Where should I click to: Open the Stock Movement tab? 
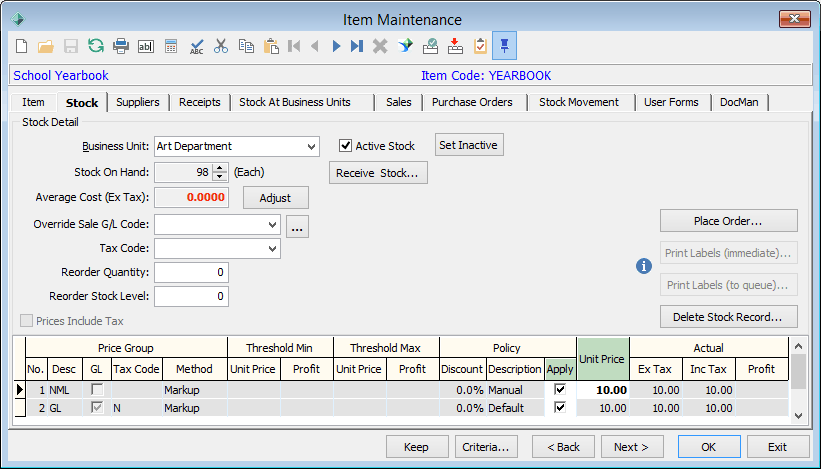coord(579,102)
